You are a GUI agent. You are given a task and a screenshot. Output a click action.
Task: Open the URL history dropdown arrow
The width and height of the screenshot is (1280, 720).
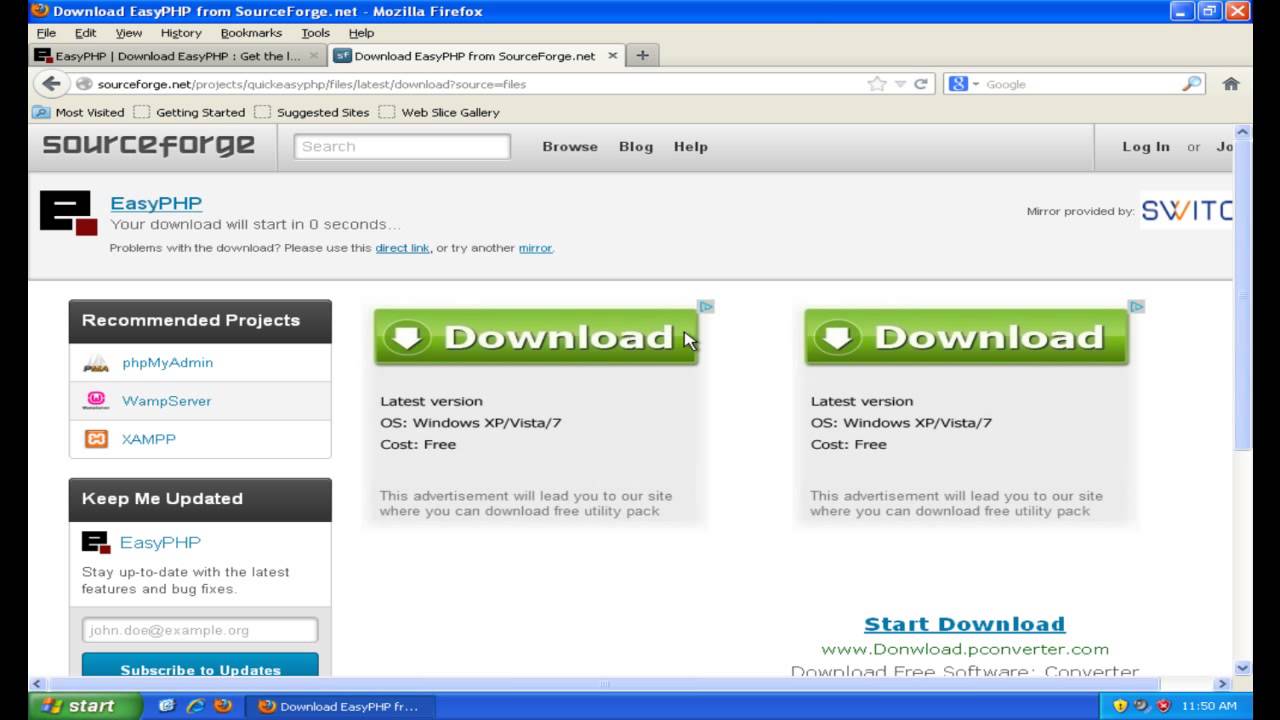(x=900, y=84)
